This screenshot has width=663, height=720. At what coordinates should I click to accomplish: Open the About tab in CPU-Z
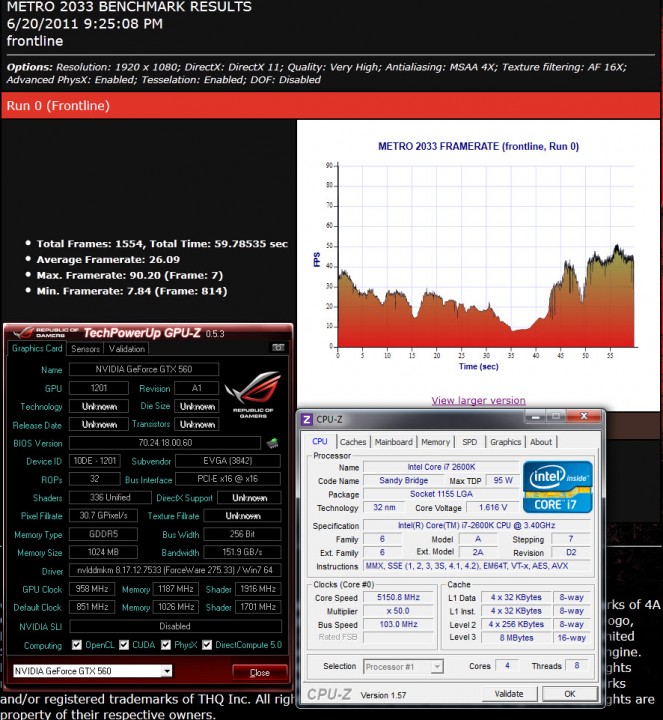pyautogui.click(x=541, y=442)
